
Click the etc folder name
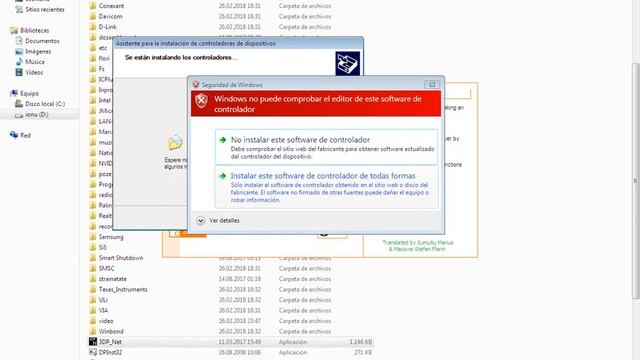point(103,48)
